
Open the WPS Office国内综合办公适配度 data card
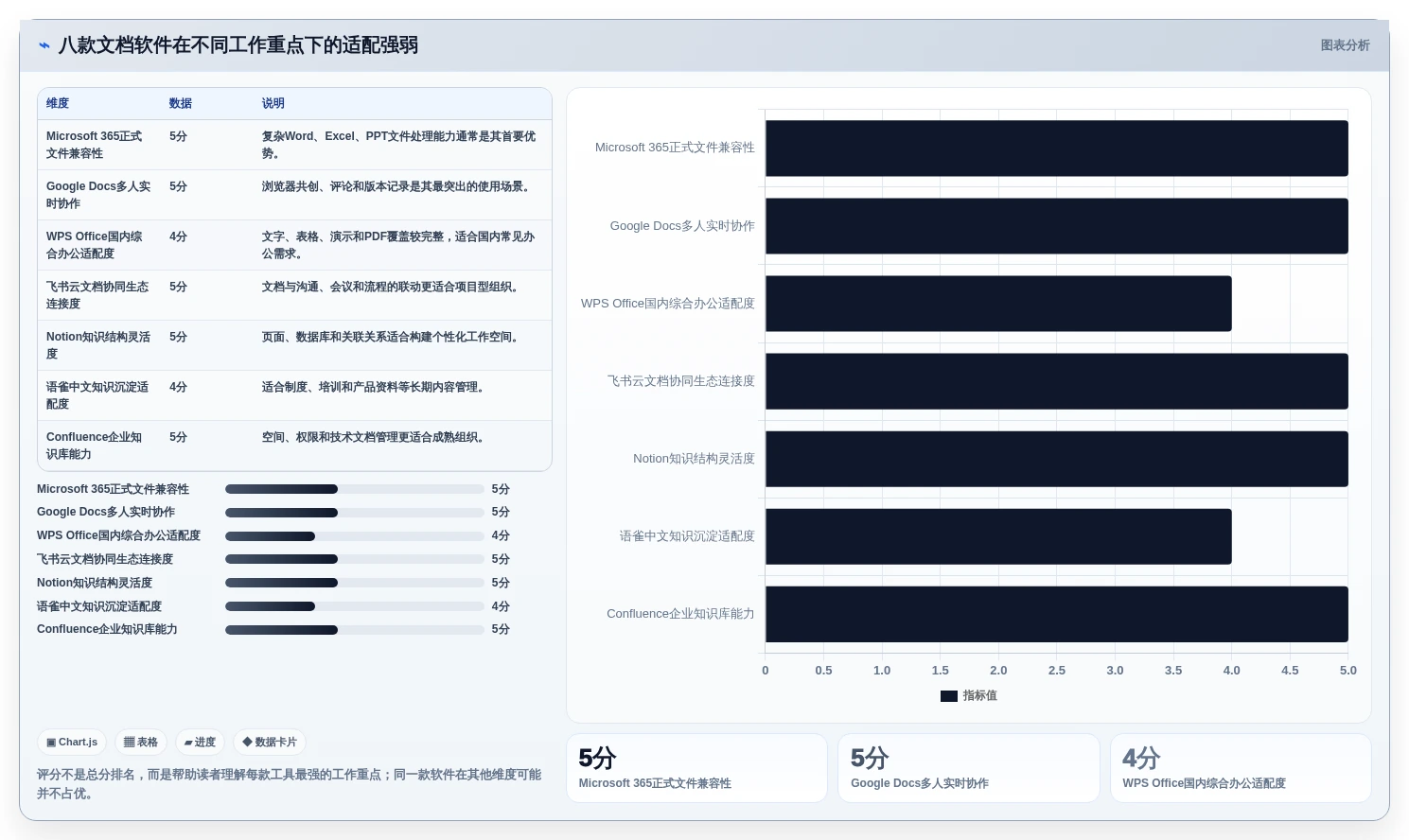[x=1241, y=768]
